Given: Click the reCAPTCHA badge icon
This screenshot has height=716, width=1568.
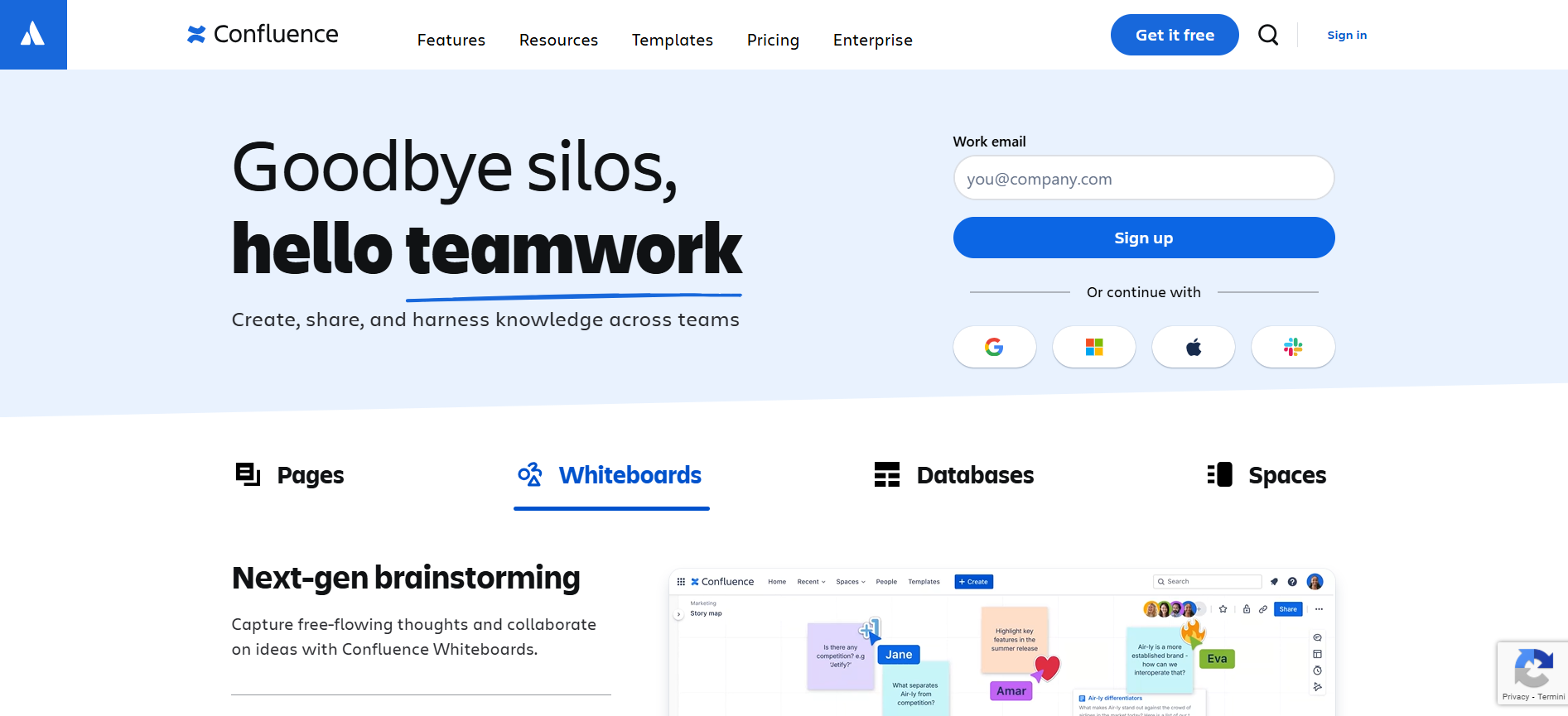Looking at the screenshot, I should pyautogui.click(x=1533, y=668).
